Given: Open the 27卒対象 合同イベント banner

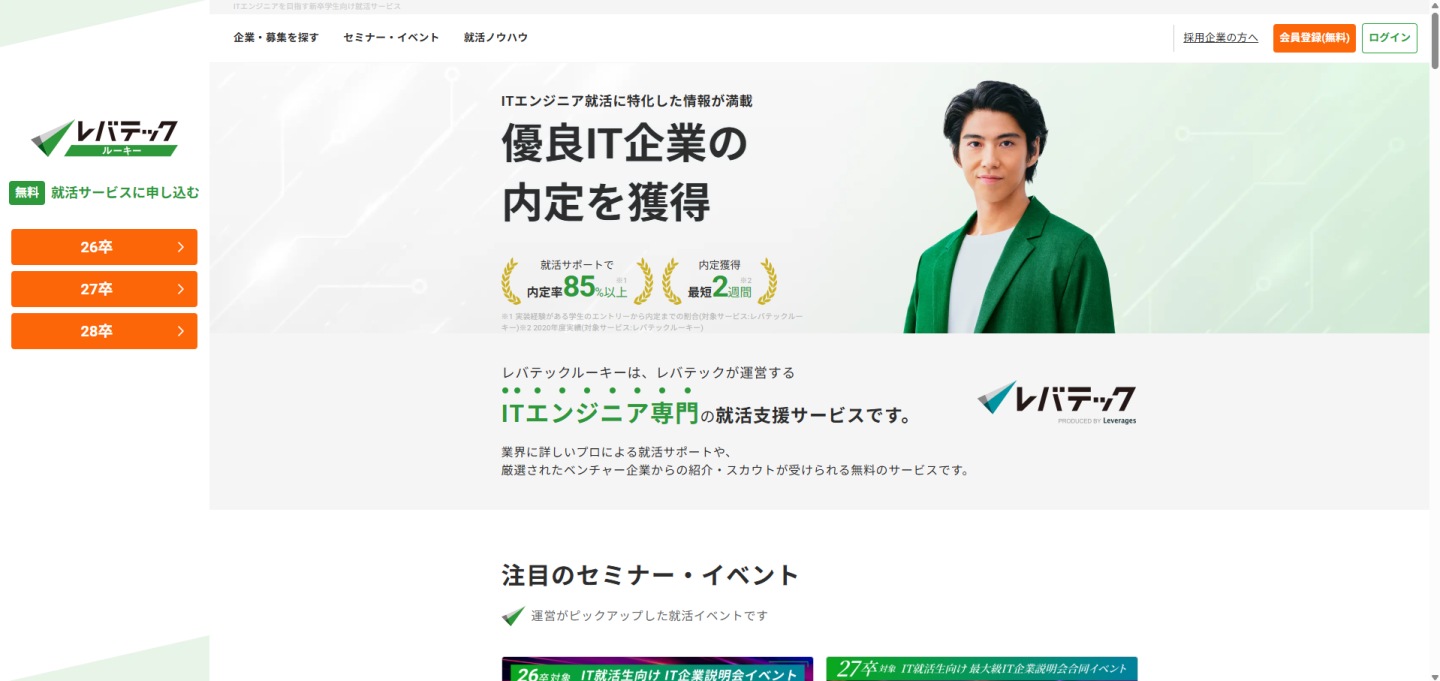Looking at the screenshot, I should click(982, 669).
